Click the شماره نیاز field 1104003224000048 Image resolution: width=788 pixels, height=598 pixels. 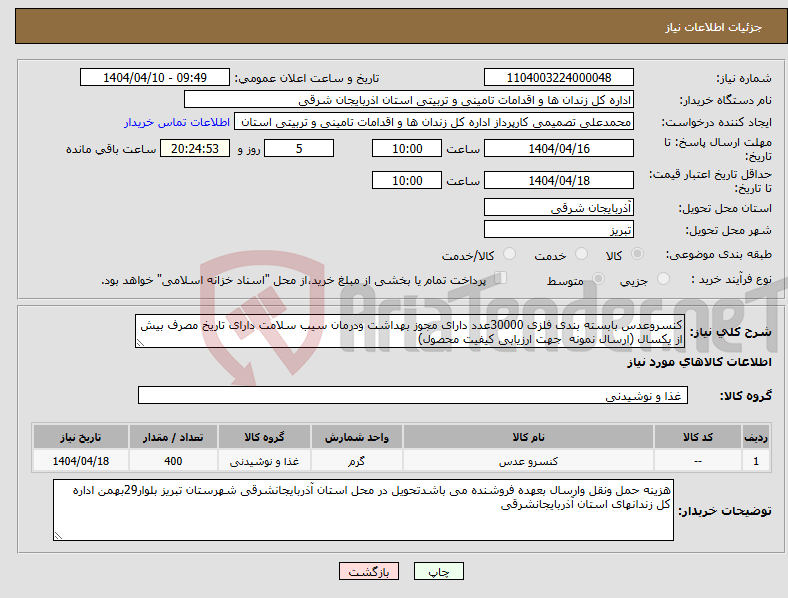point(559,78)
